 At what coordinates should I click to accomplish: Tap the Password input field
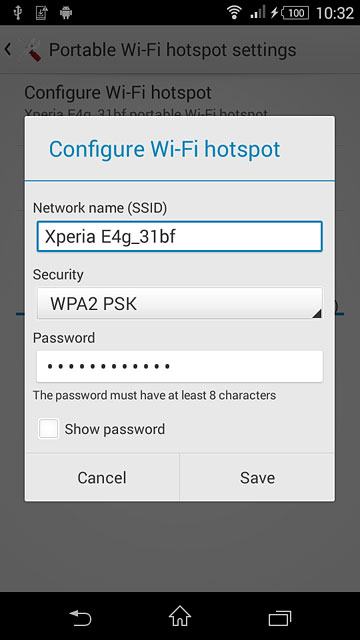tap(180, 366)
